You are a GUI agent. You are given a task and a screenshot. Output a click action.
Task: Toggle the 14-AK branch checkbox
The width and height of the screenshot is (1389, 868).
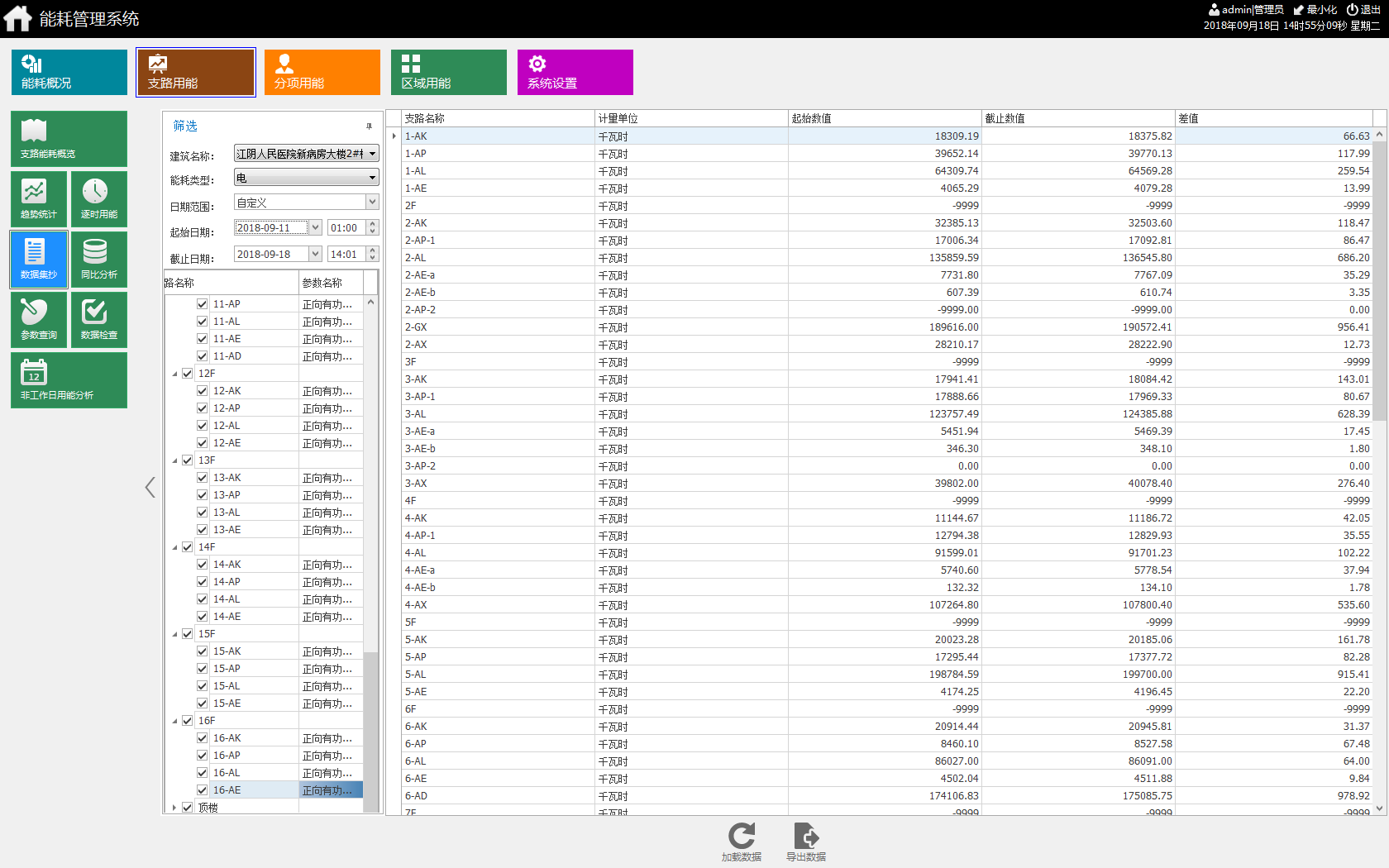click(203, 565)
